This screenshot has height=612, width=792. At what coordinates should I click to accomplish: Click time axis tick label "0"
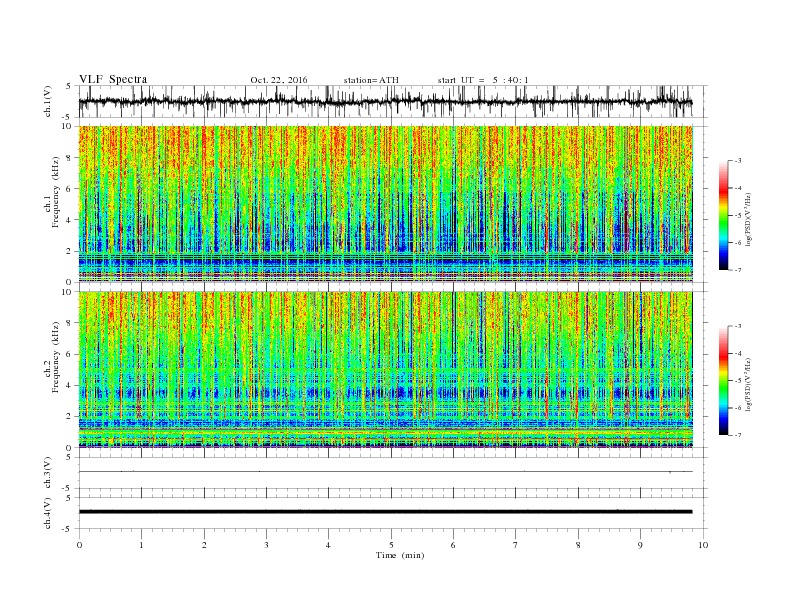pos(79,545)
